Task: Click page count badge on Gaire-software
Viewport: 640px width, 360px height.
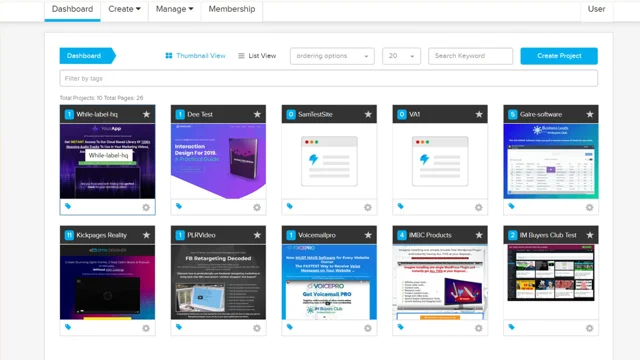Action: tap(513, 114)
